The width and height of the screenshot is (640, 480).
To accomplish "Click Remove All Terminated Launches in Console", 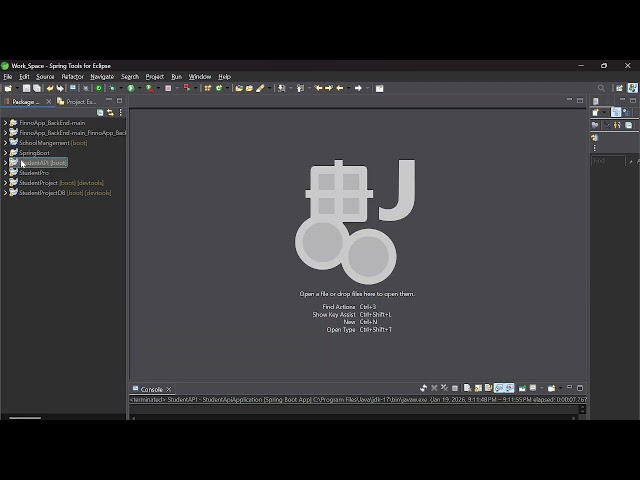I will [x=444, y=388].
